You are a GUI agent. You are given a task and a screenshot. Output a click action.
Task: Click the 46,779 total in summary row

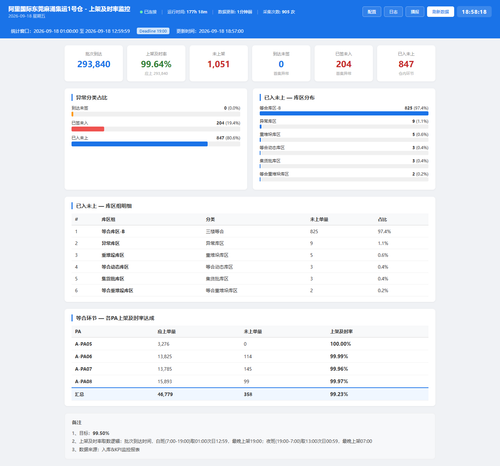point(165,394)
